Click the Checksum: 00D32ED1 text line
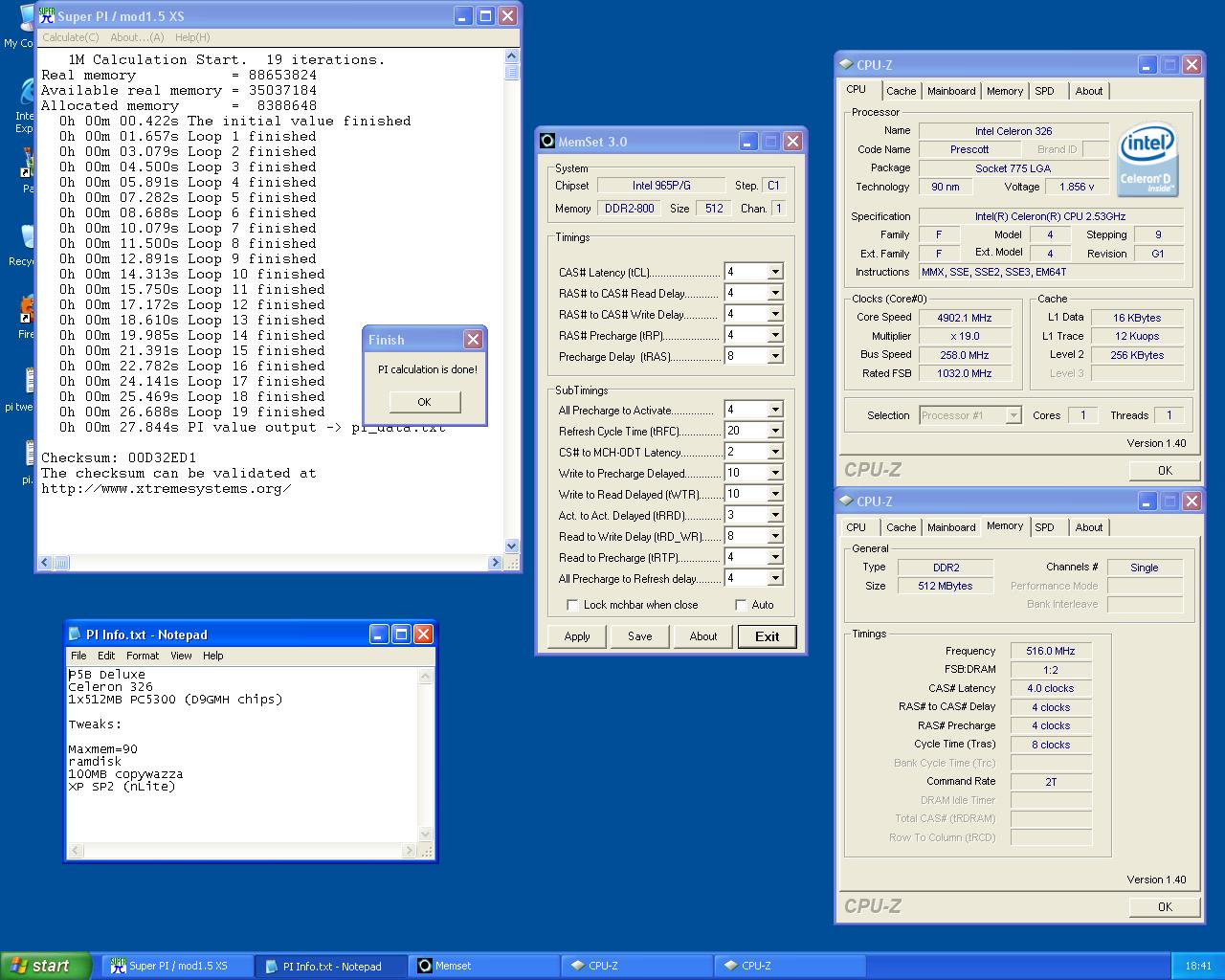 pyautogui.click(x=119, y=457)
